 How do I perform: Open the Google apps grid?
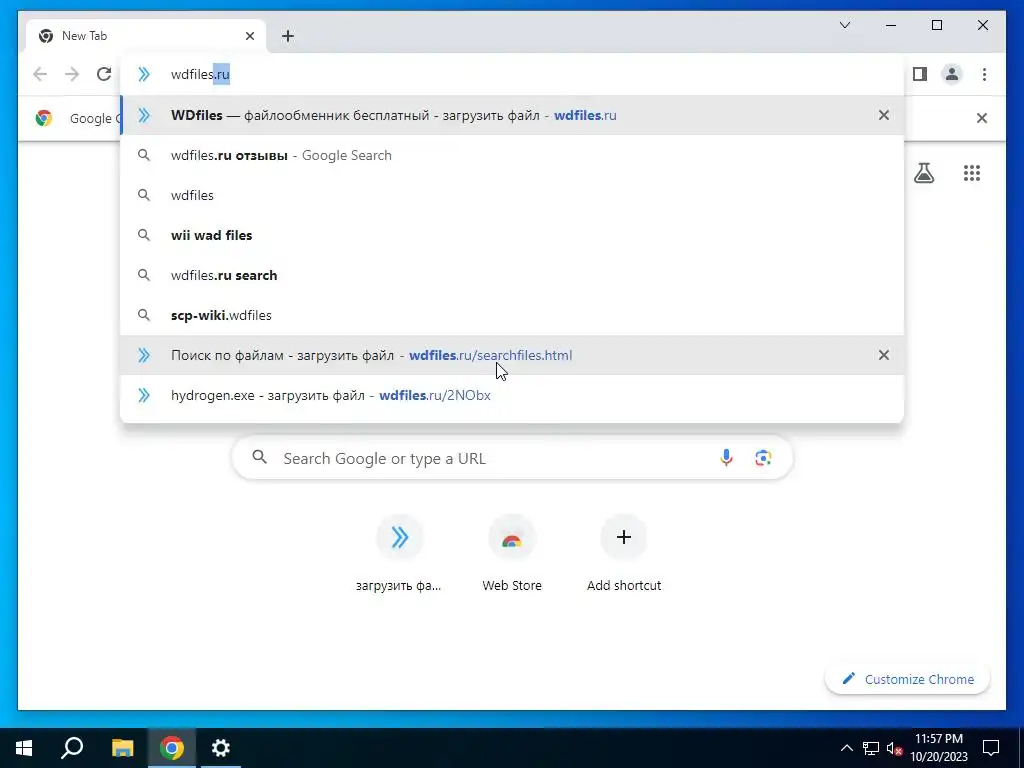tap(972, 173)
